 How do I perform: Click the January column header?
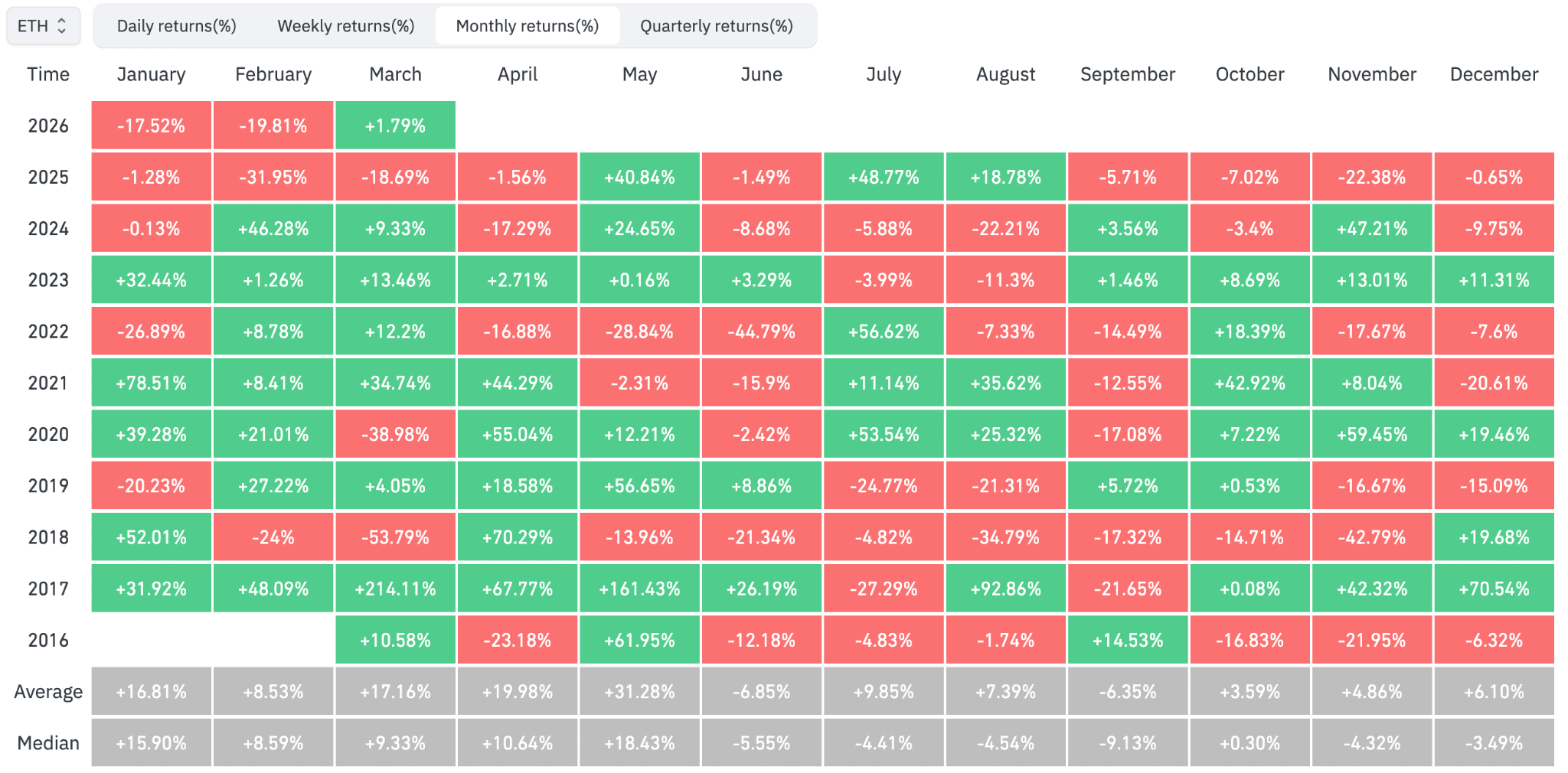151,74
